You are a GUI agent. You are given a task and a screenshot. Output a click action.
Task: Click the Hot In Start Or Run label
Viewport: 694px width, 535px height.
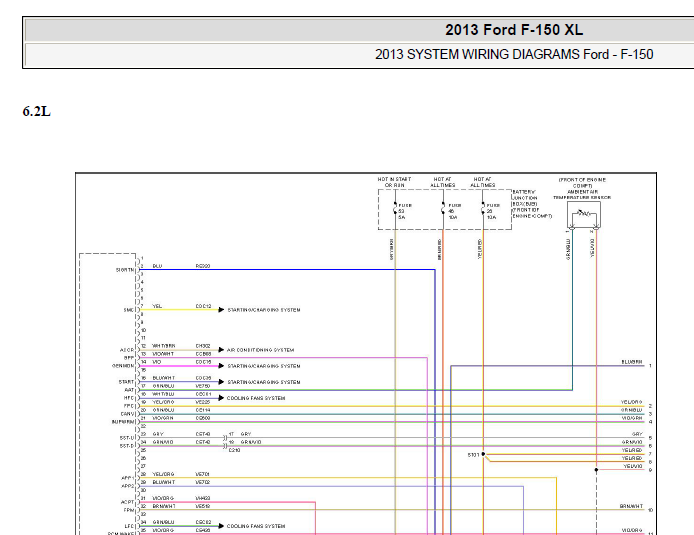click(394, 182)
